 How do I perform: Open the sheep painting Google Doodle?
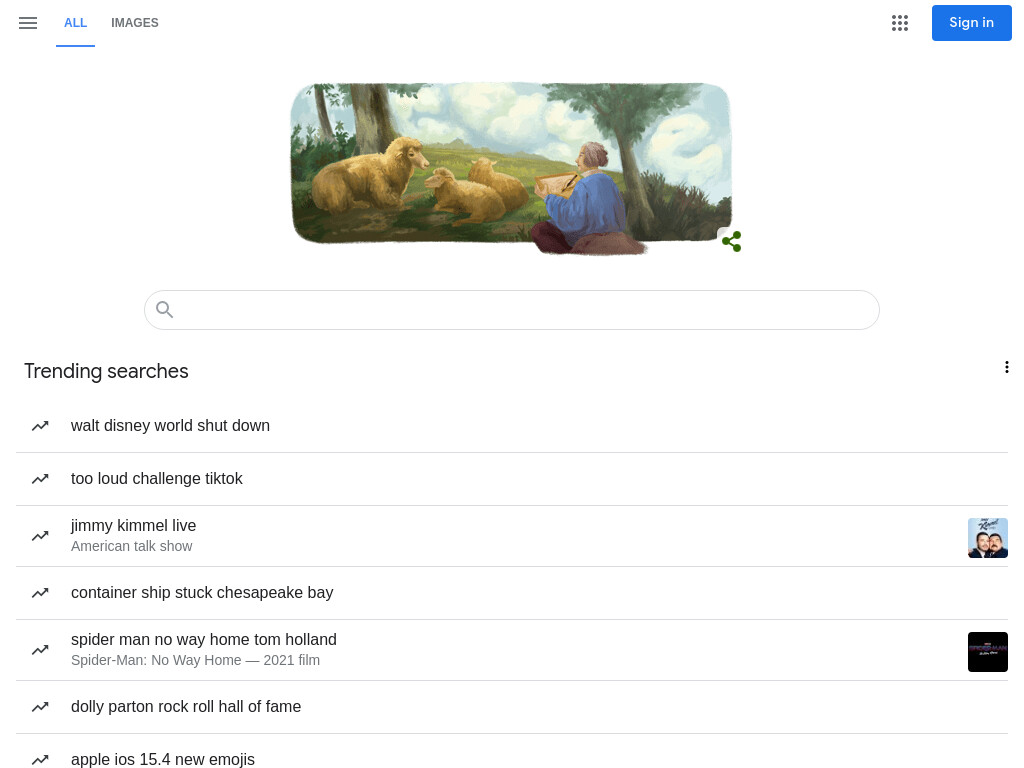coord(511,167)
